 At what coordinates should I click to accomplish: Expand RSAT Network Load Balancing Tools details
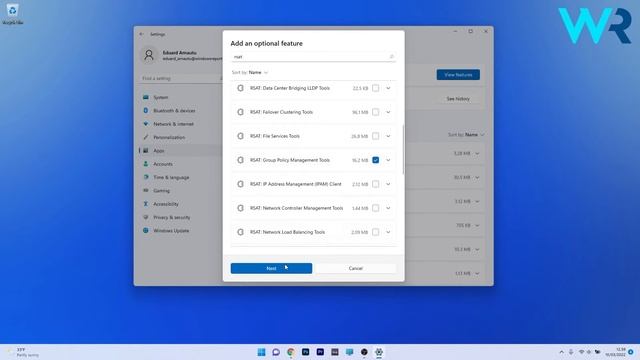click(388, 232)
